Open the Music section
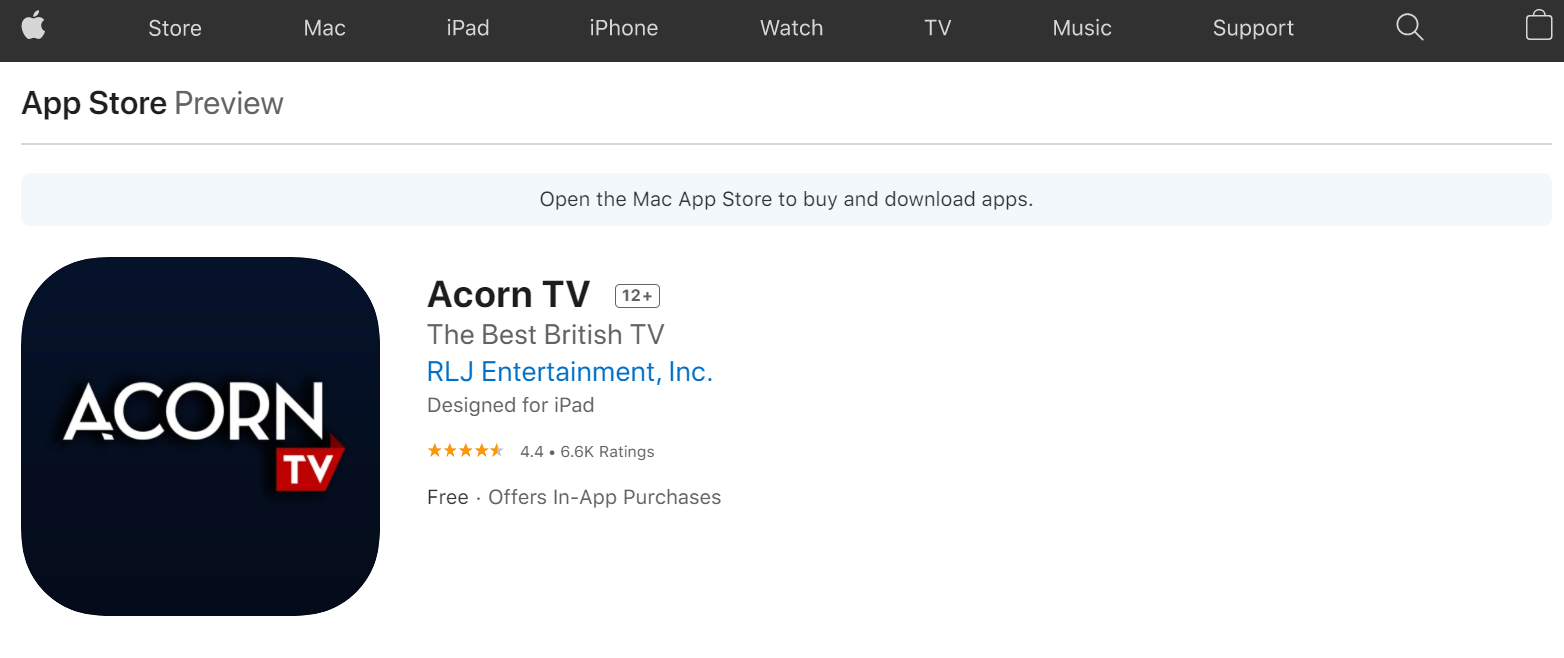The image size is (1564, 658). tap(1082, 28)
